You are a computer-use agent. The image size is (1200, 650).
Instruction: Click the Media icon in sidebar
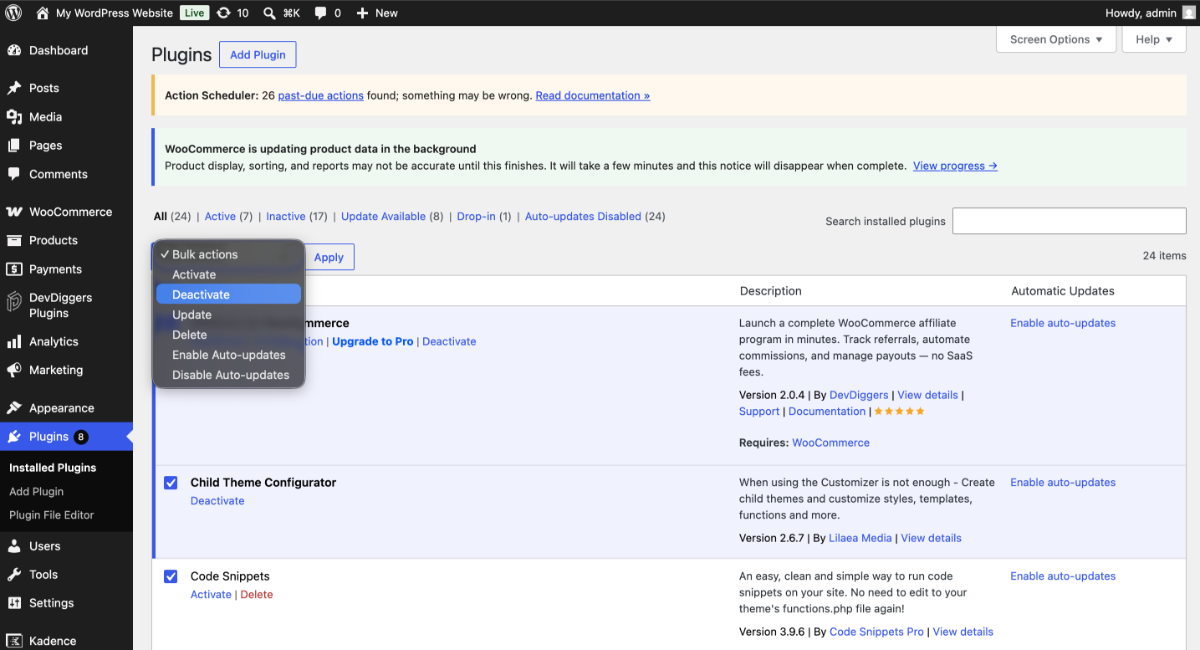tap(14, 117)
